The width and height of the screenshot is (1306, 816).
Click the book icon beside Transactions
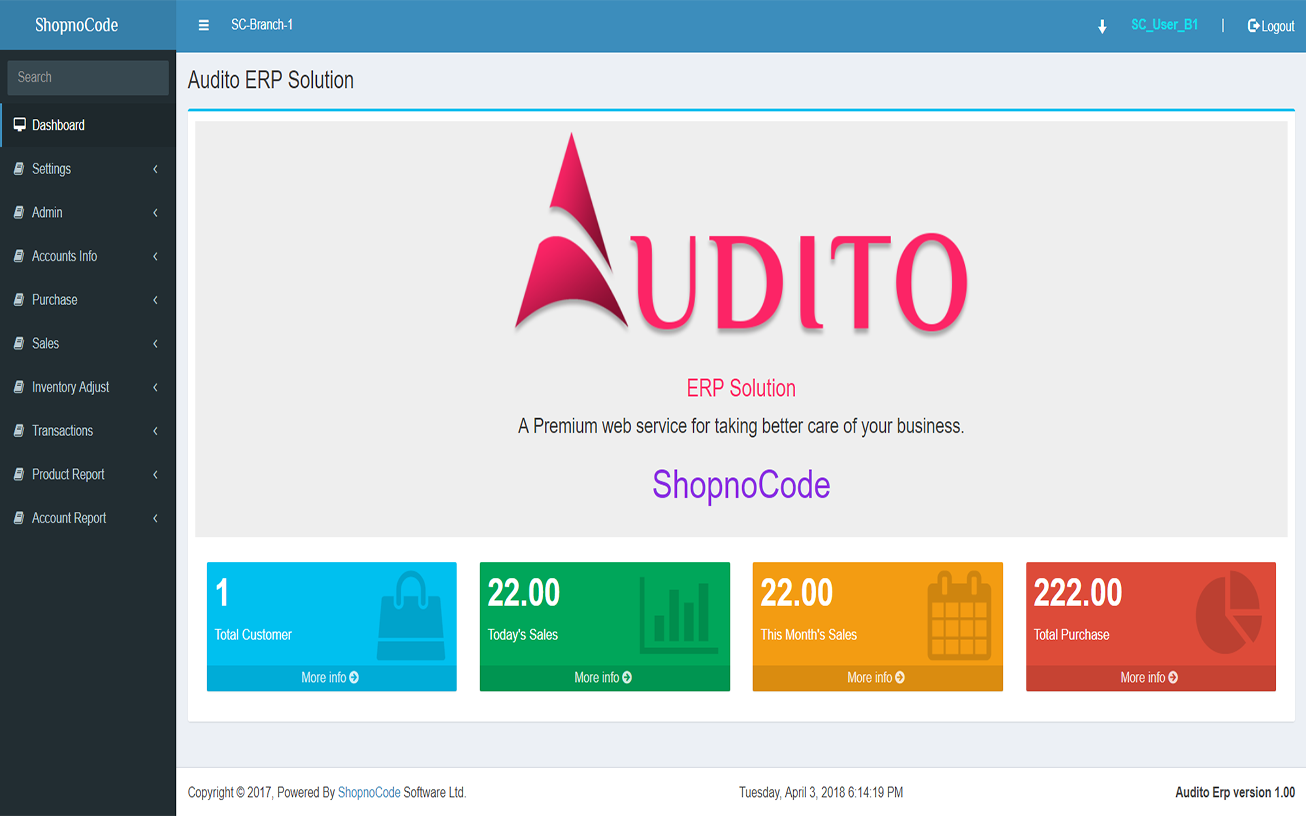coord(19,431)
